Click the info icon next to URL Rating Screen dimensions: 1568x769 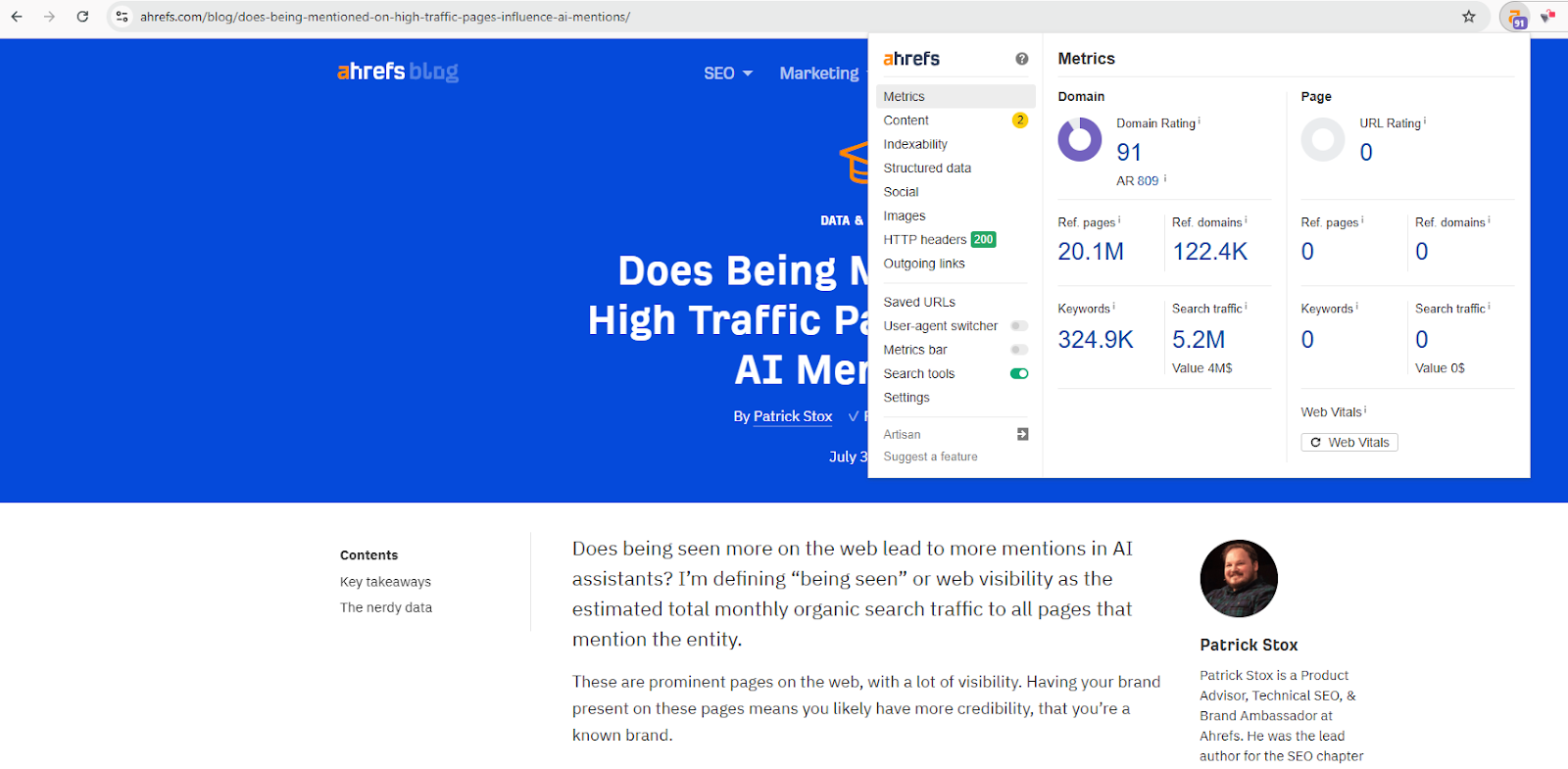(x=1425, y=121)
